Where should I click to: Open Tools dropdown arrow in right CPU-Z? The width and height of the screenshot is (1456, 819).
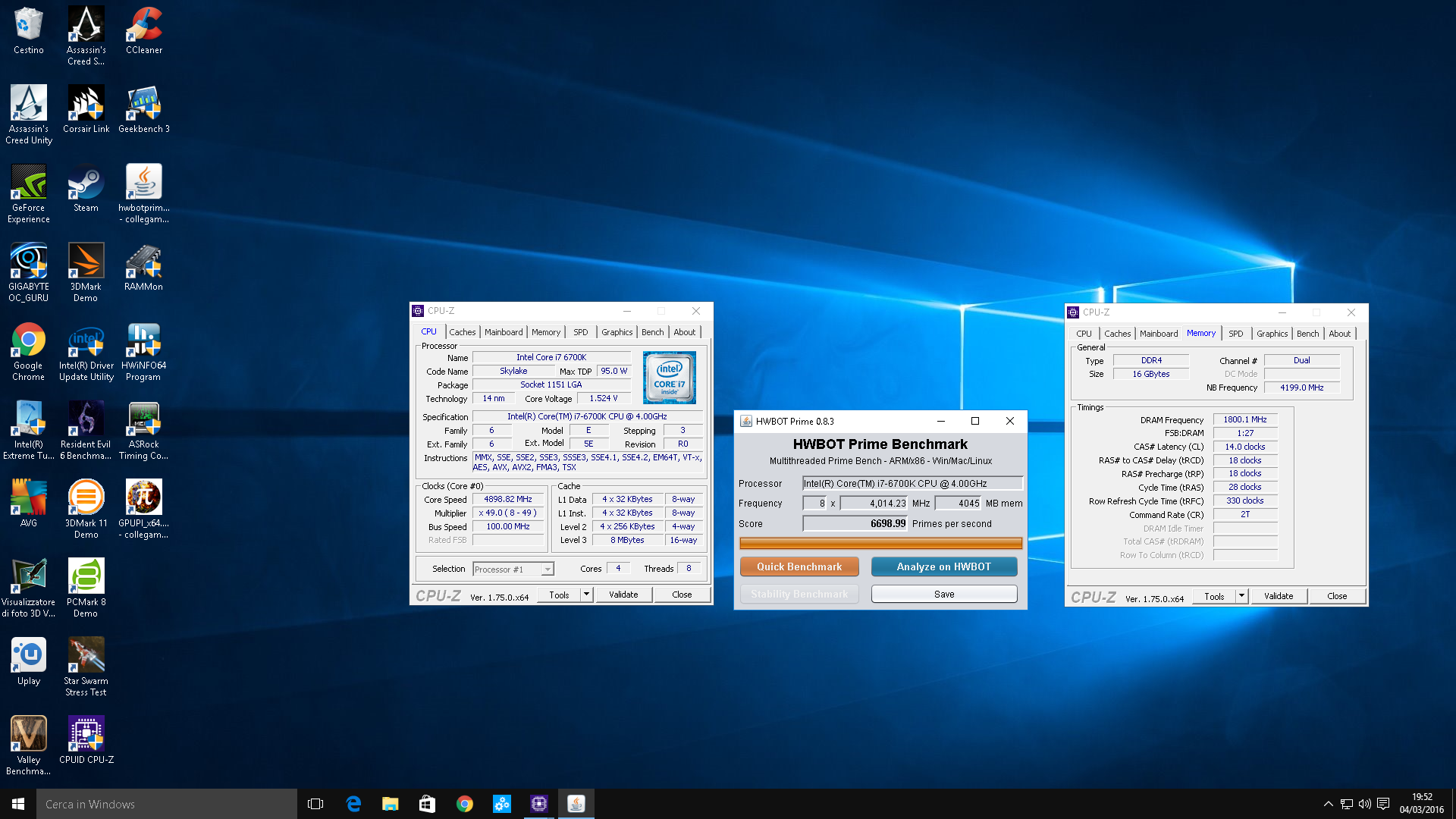tap(1241, 597)
